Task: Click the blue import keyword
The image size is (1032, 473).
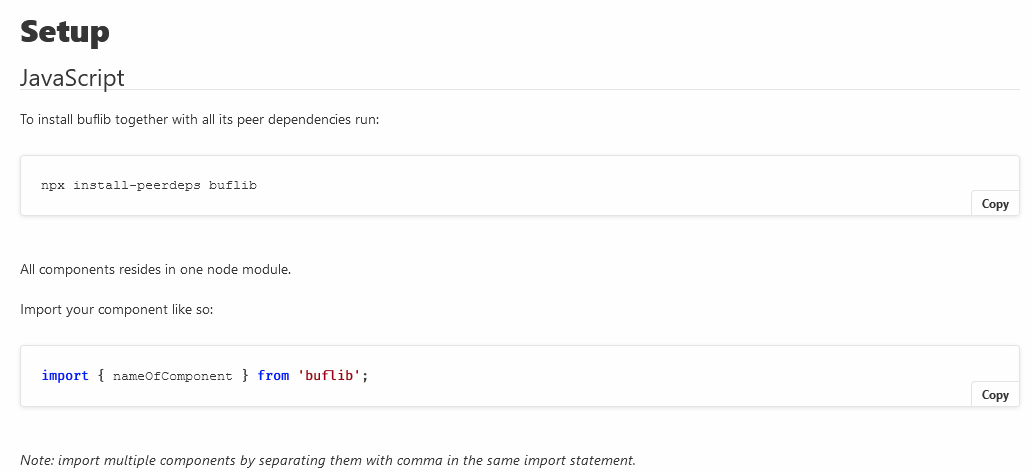Action: pyautogui.click(x=64, y=376)
